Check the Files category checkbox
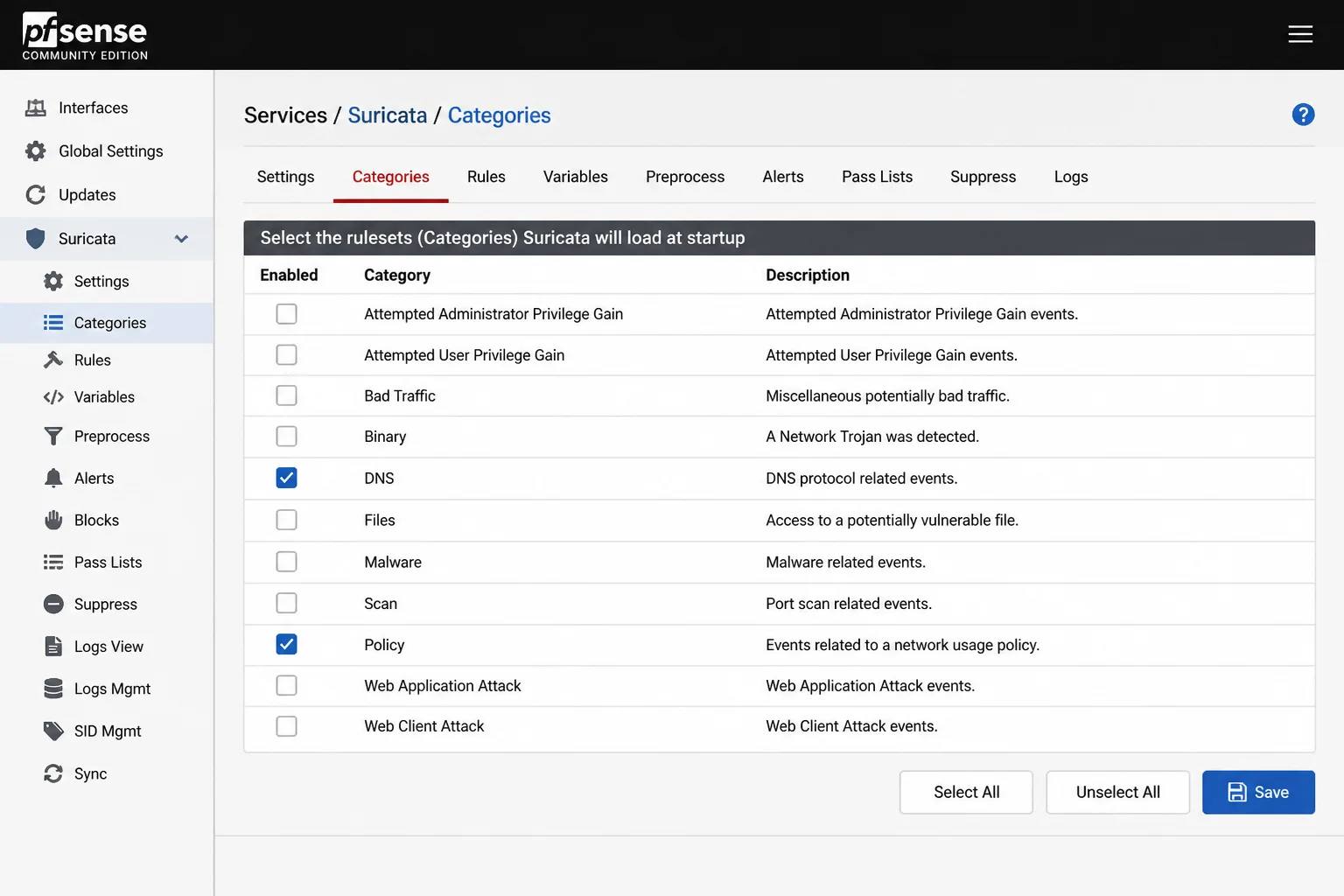The width and height of the screenshot is (1344, 896). [286, 520]
